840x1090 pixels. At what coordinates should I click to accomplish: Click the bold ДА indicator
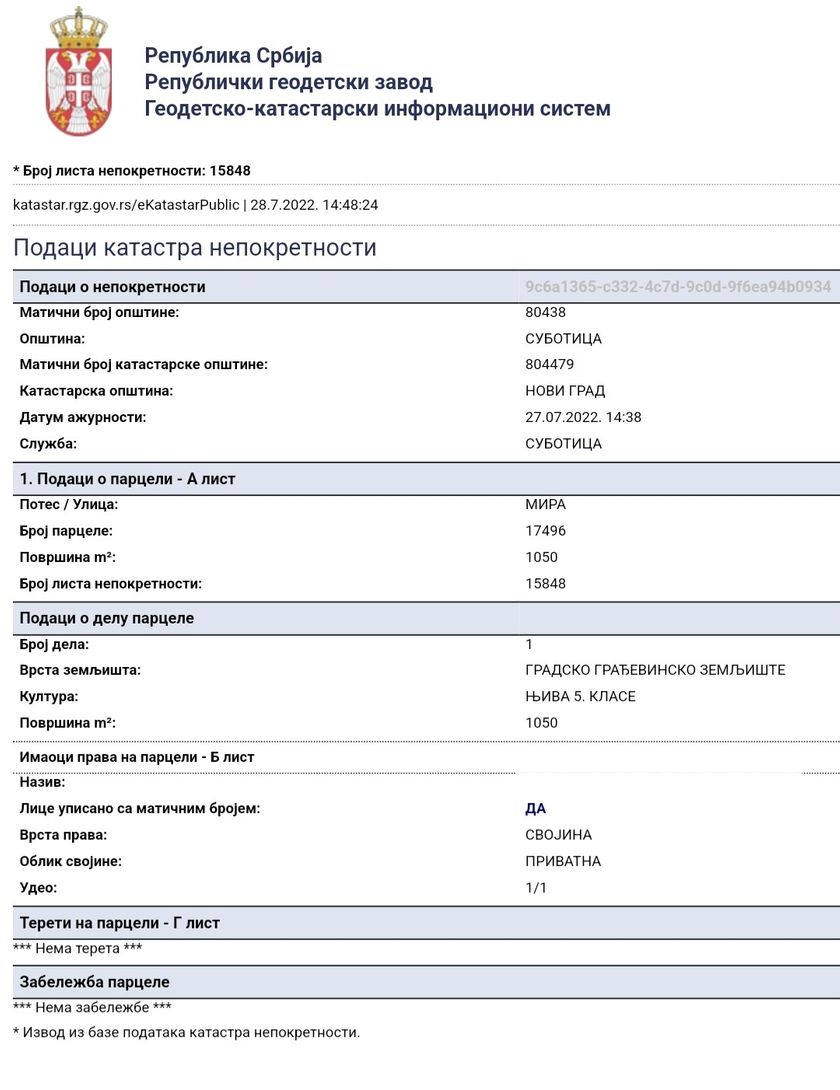(536, 809)
